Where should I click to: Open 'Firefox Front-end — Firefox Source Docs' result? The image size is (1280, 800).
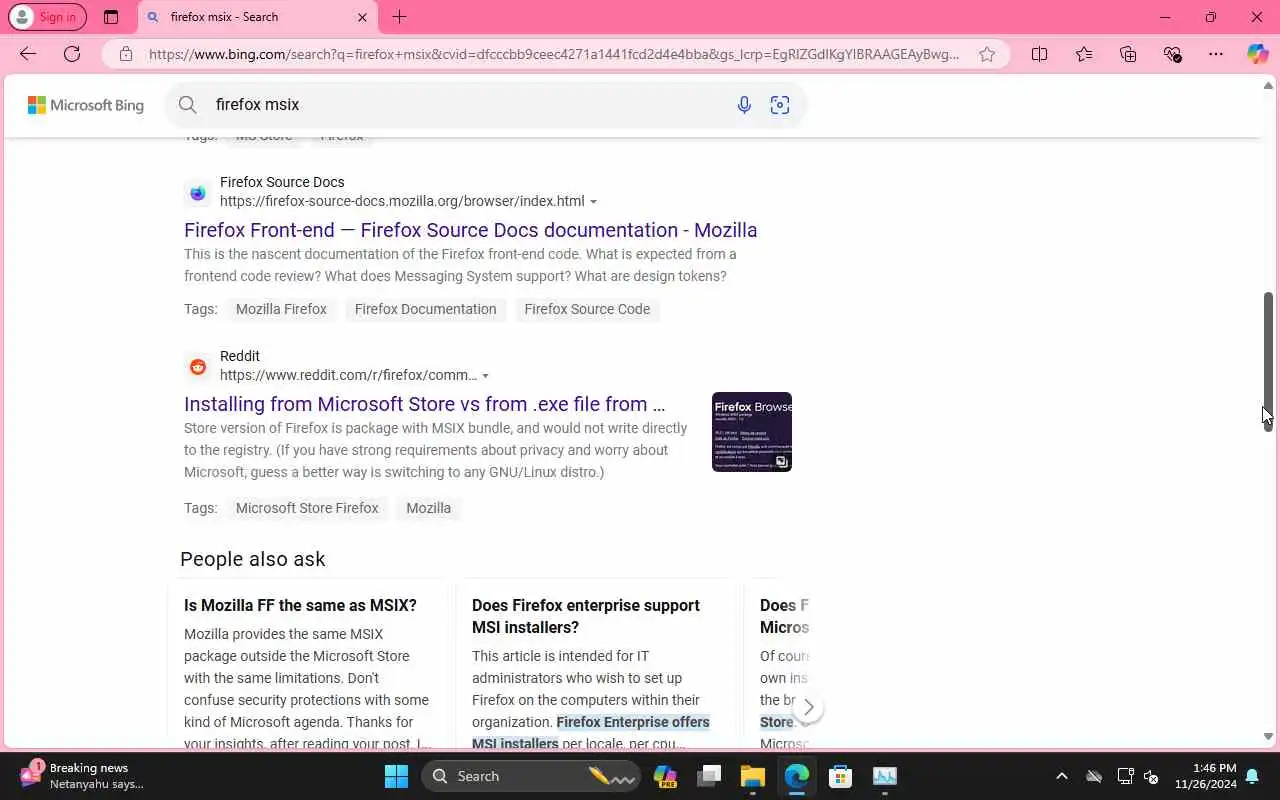coord(470,230)
